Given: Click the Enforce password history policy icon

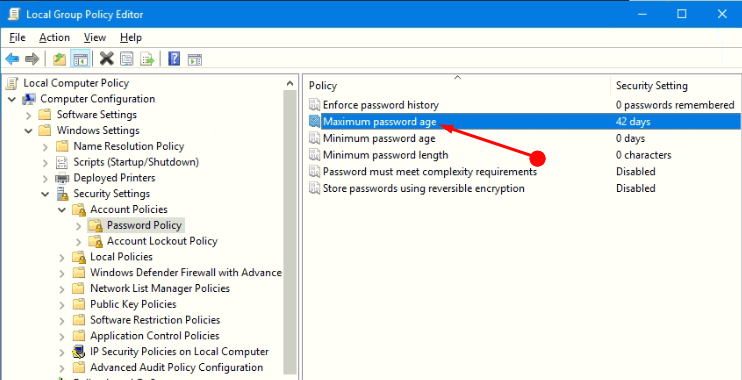Looking at the screenshot, I should point(314,105).
